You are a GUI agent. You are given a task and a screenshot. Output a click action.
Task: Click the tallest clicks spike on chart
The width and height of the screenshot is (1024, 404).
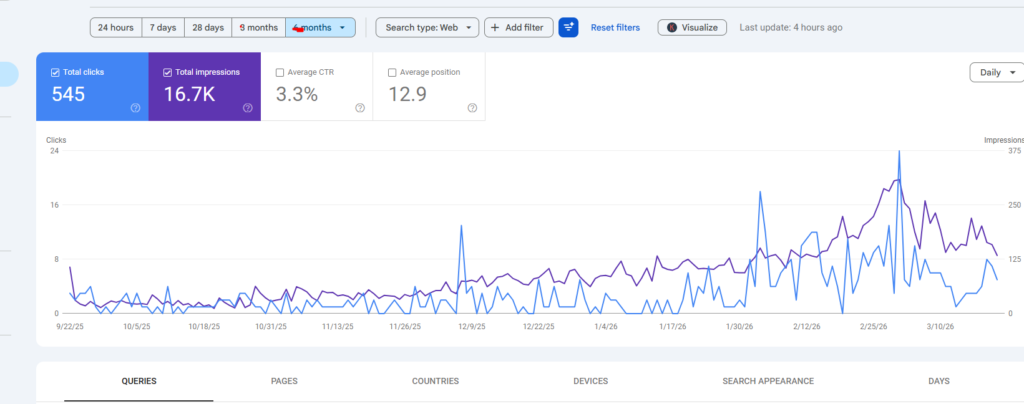click(899, 153)
